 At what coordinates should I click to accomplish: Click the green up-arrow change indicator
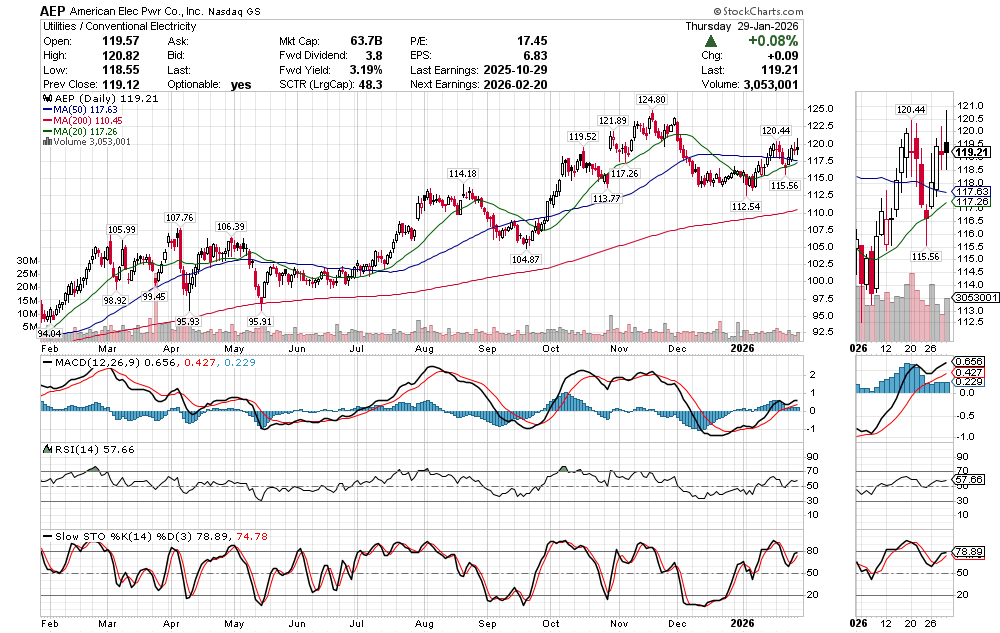(x=710, y=41)
